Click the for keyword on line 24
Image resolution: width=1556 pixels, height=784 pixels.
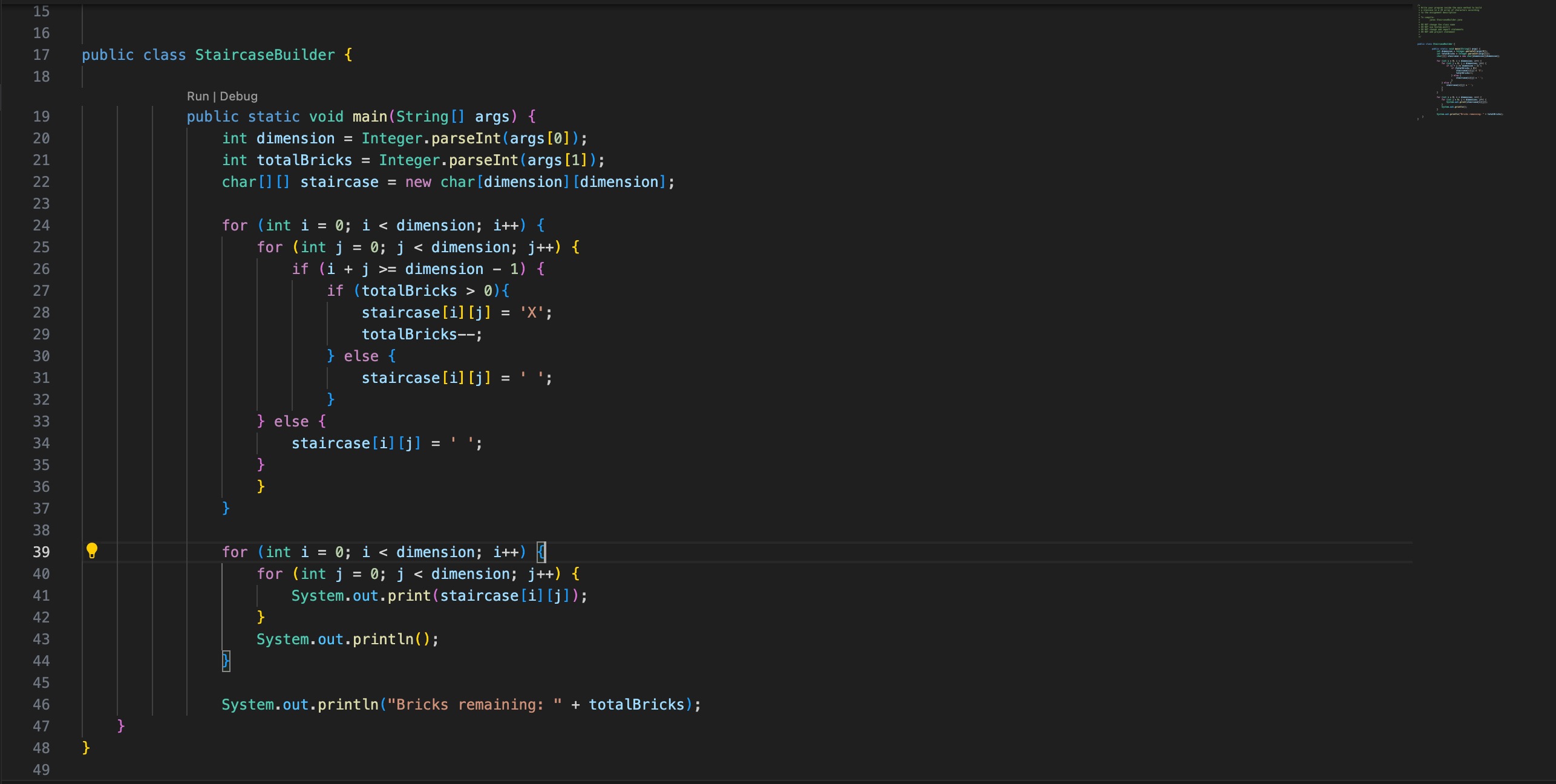tap(234, 225)
